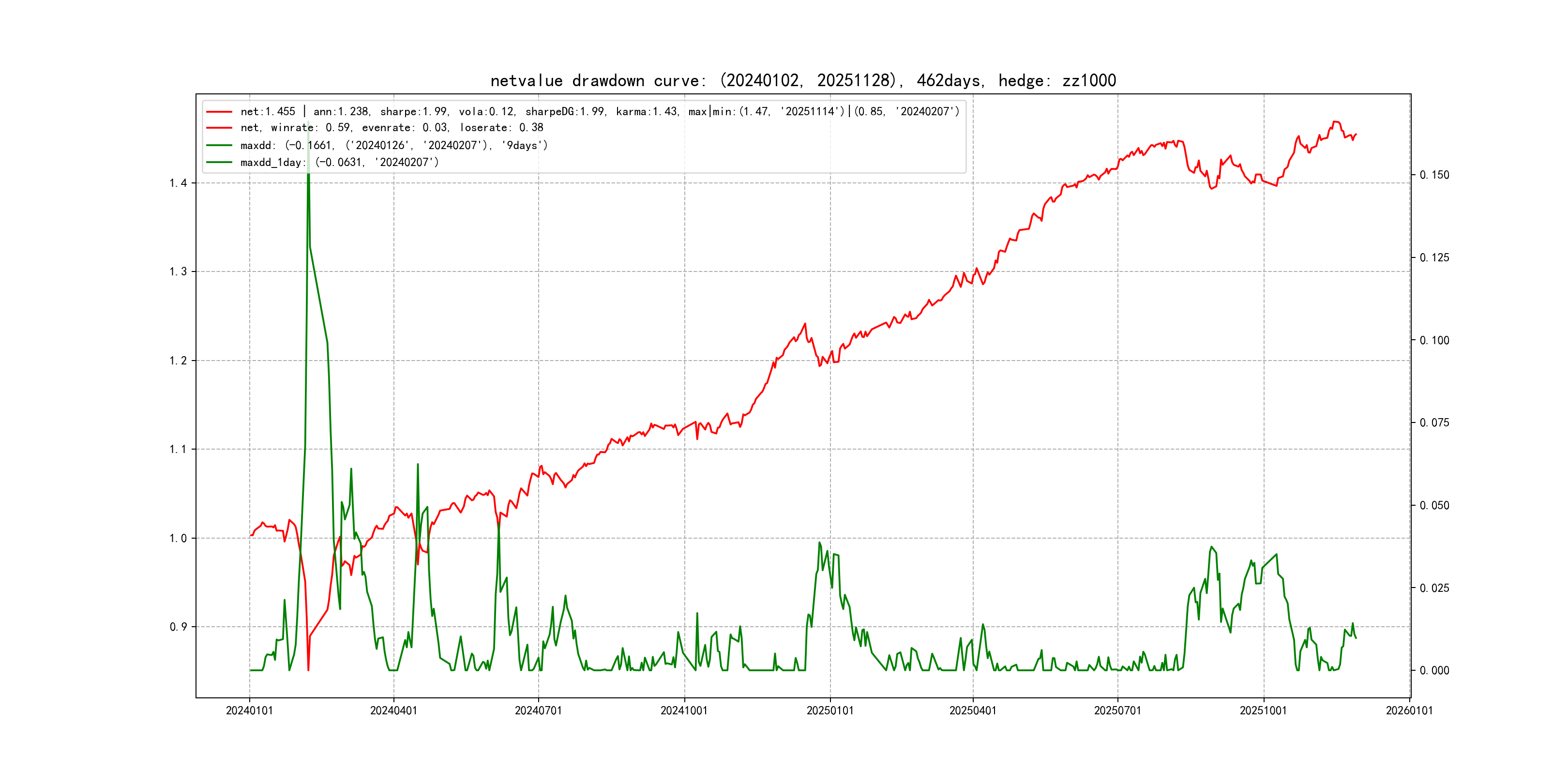Click left y-axis tick label 0.9
1568x784 pixels.
(178, 627)
